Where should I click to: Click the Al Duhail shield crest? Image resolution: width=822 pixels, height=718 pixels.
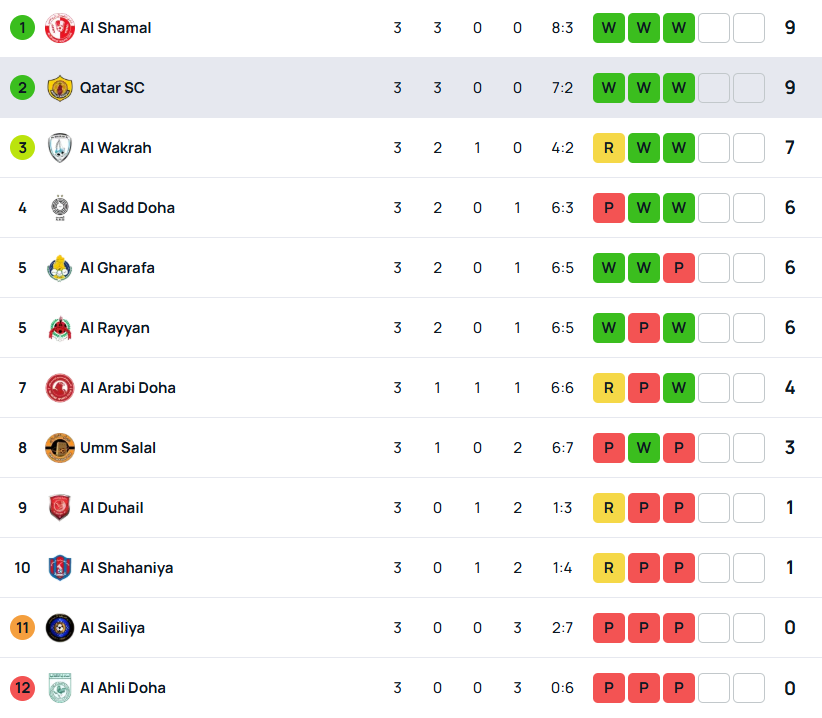60,508
